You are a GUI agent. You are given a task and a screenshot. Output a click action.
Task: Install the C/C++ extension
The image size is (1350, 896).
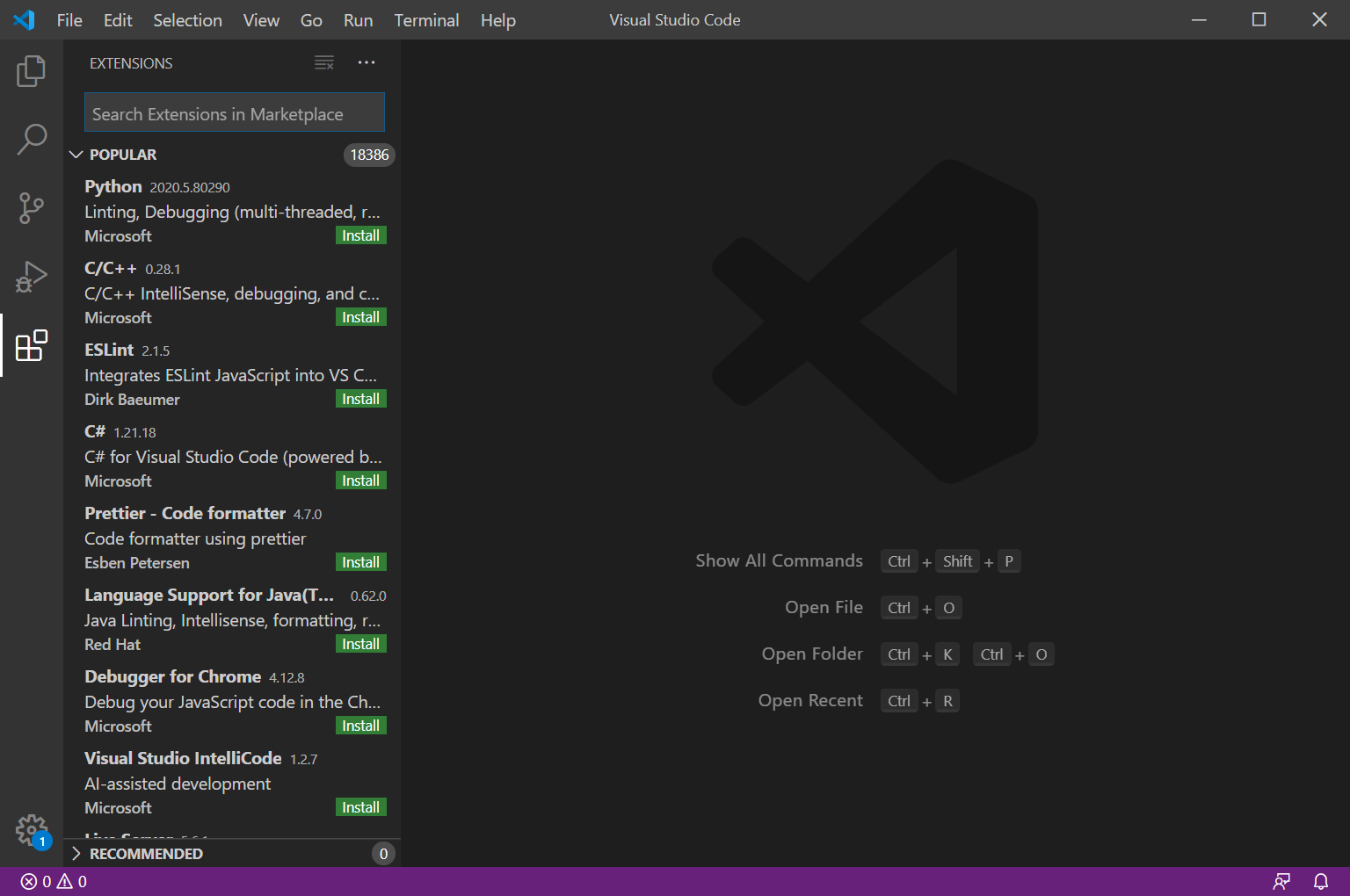pos(361,317)
